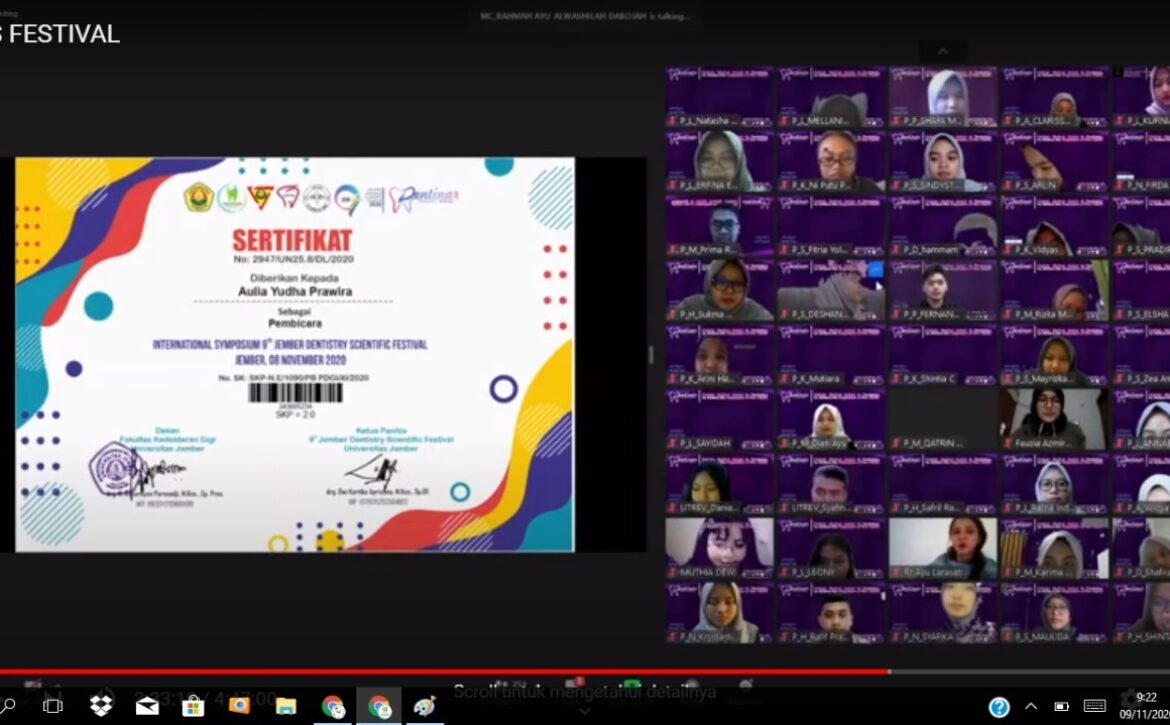Select the P_S_Fitria Yol participant tile
This screenshot has height=725, width=1170.
tap(831, 226)
